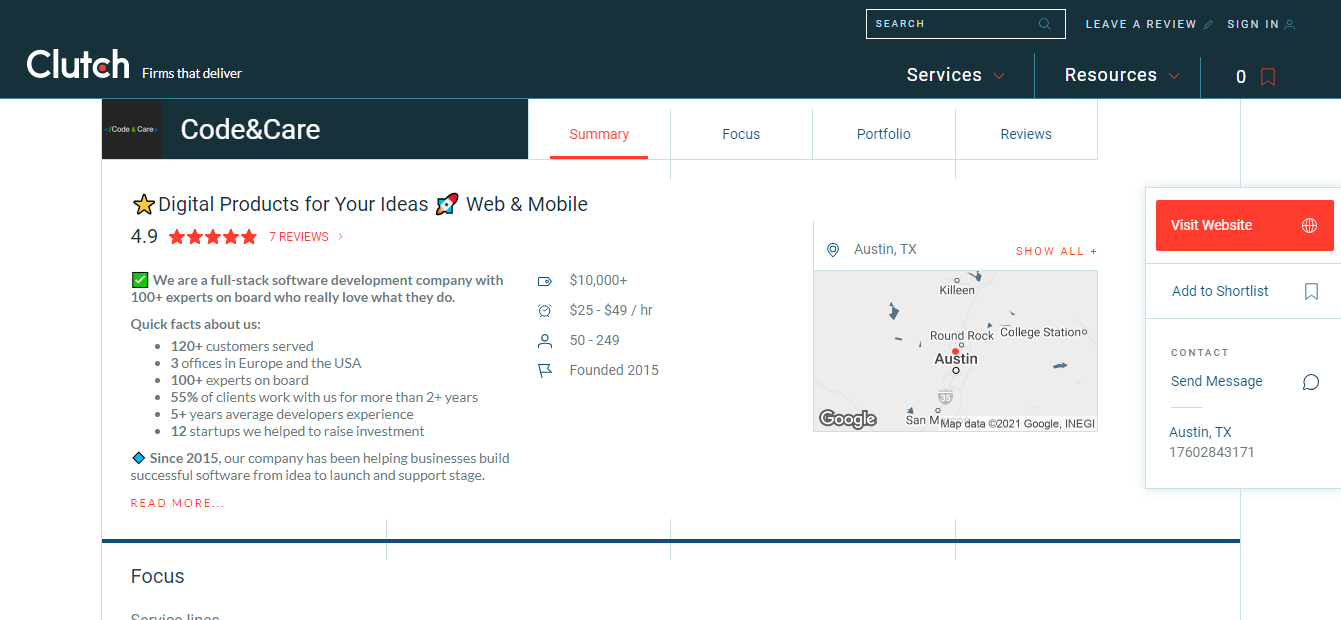Click the bookmark icon next to Add to Shortlist
The height and width of the screenshot is (620, 1341).
1311,291
